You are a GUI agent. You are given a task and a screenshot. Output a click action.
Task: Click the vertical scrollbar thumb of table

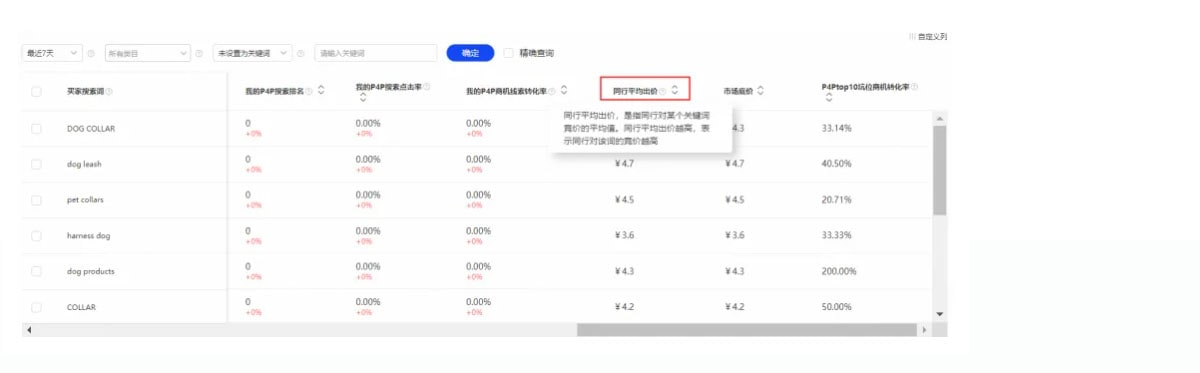point(939,170)
